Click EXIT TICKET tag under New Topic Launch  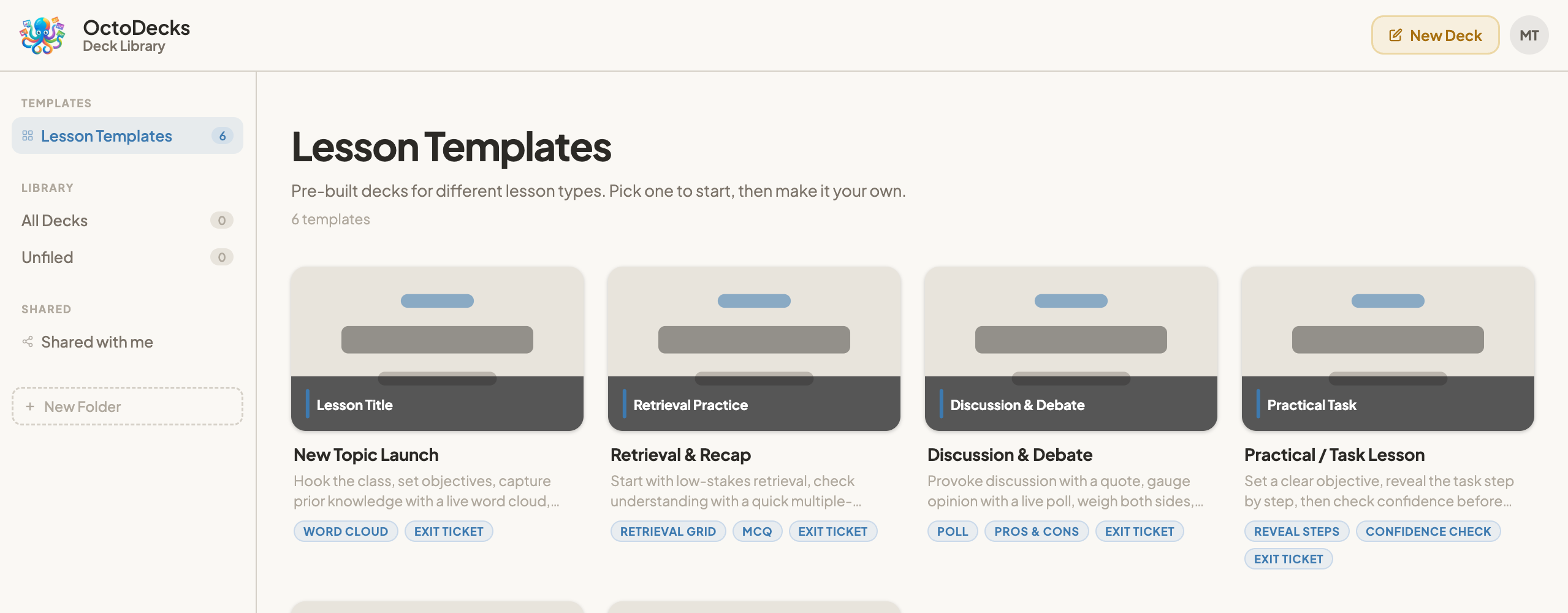[x=449, y=531]
